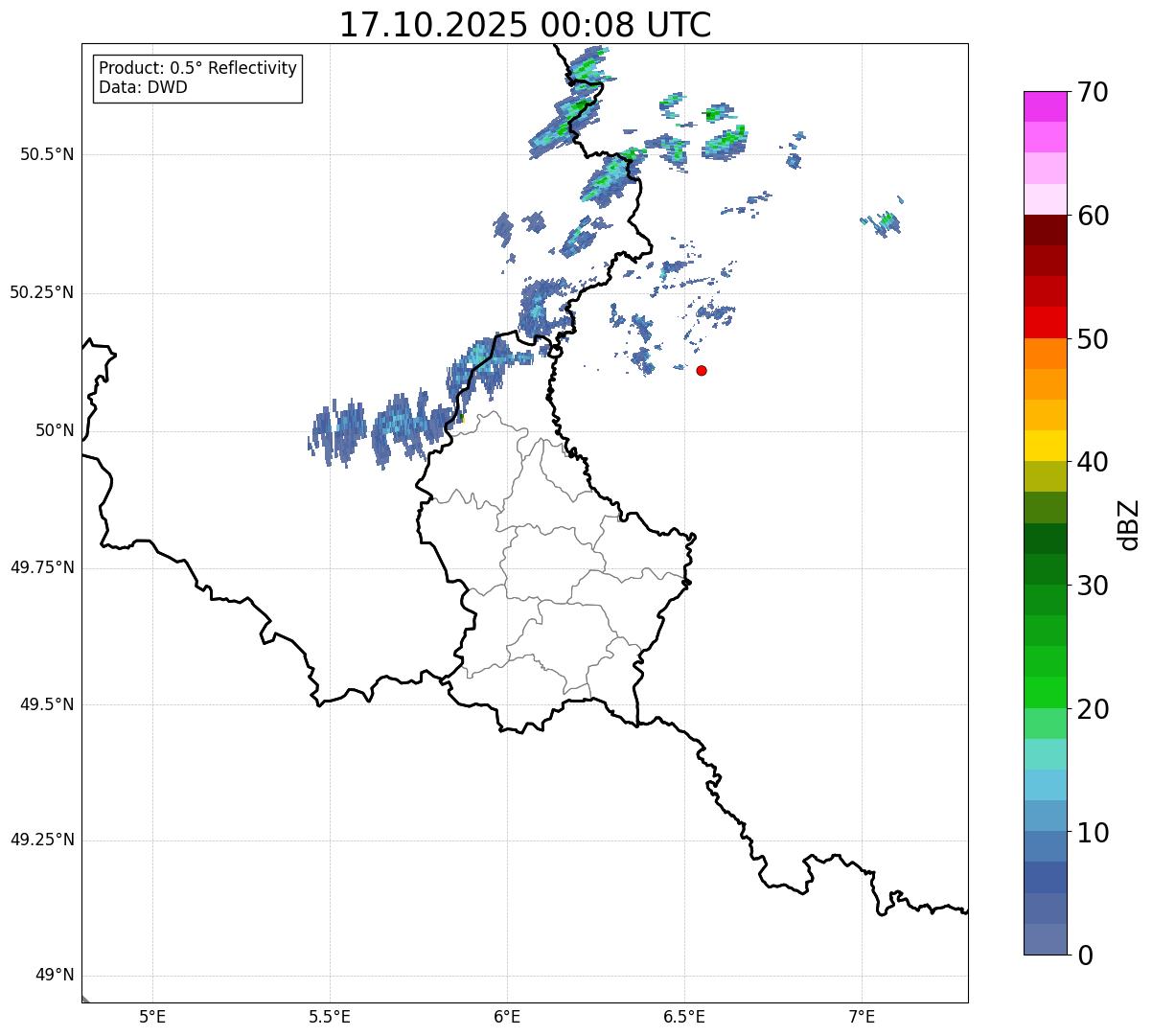The width and height of the screenshot is (1152, 1036).
Task: Click the colorbar tick label 20
Action: [1094, 710]
